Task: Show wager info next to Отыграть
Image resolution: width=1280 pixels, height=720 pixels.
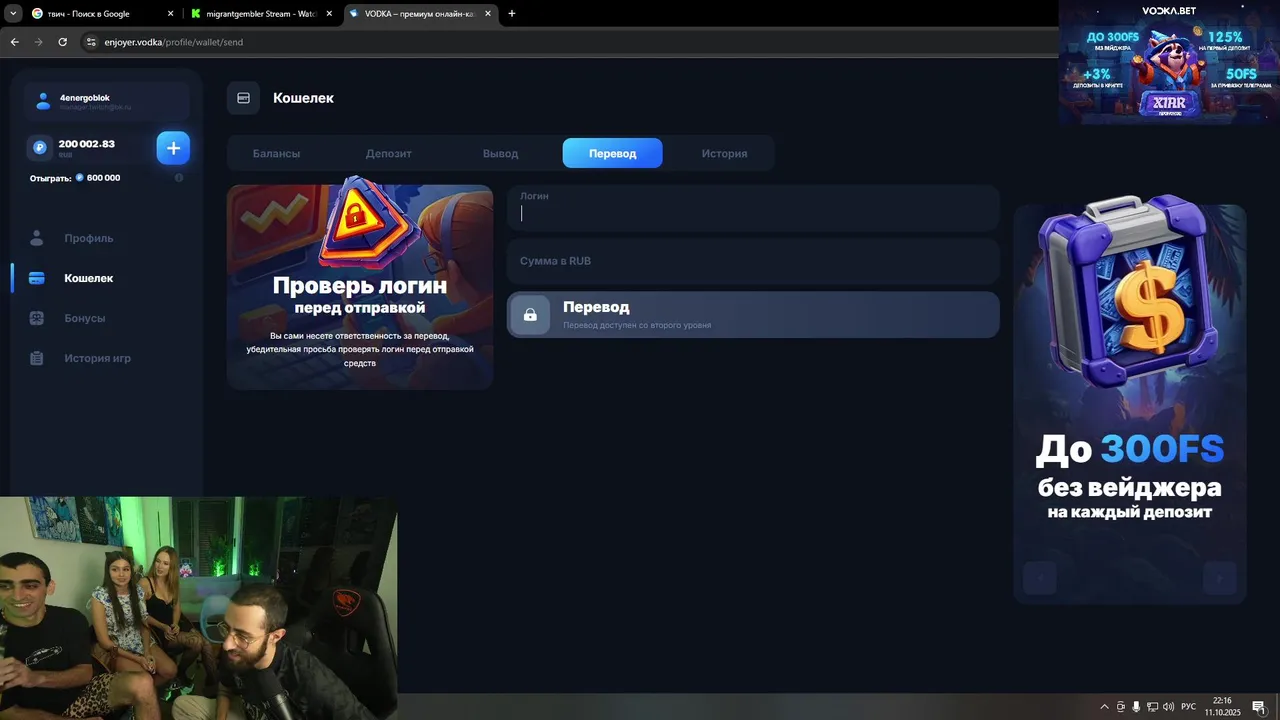Action: pyautogui.click(x=179, y=178)
